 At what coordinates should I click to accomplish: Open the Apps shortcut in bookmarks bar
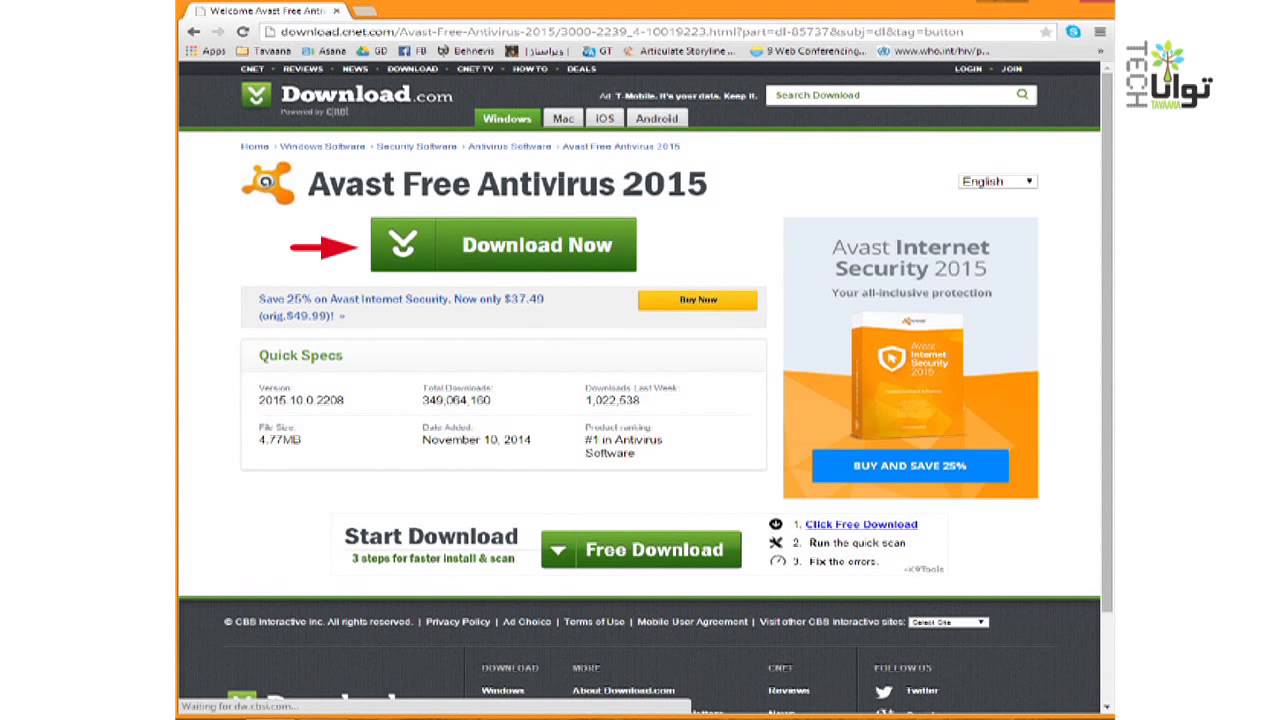point(207,51)
